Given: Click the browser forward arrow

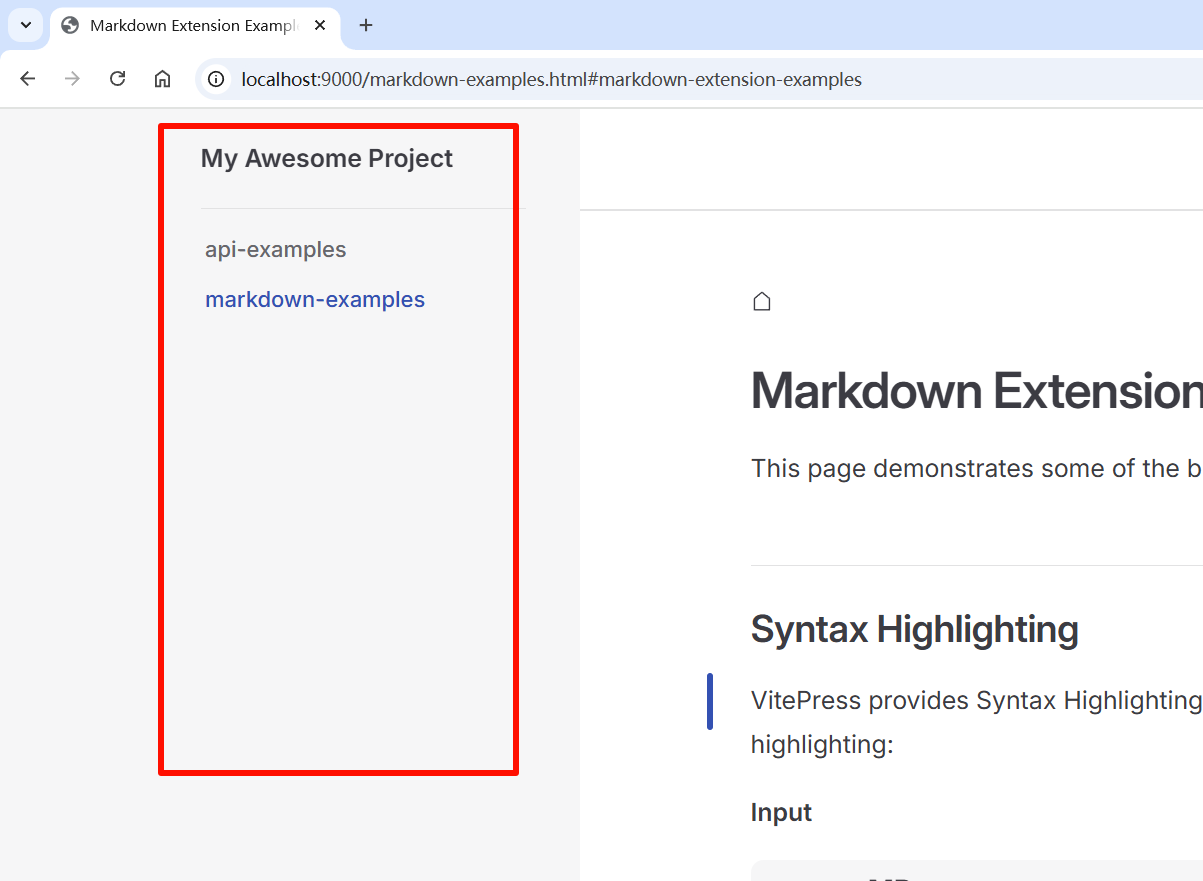Looking at the screenshot, I should coord(72,79).
